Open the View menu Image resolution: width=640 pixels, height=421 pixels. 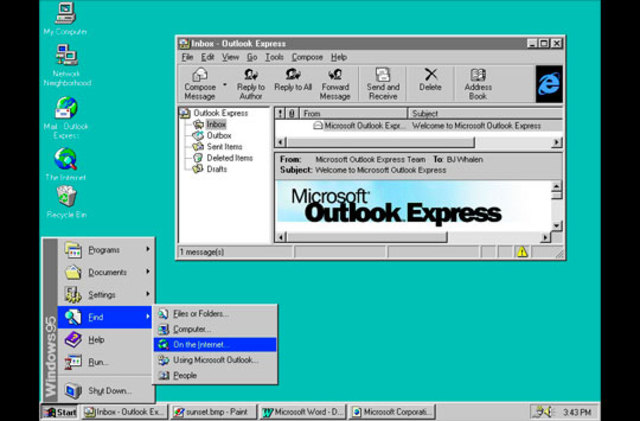230,57
